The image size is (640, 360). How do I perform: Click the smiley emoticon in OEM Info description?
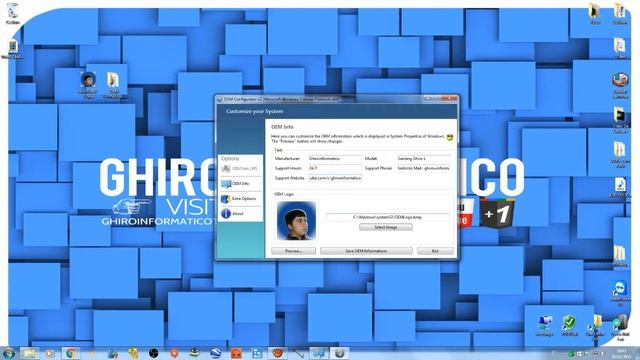point(450,138)
